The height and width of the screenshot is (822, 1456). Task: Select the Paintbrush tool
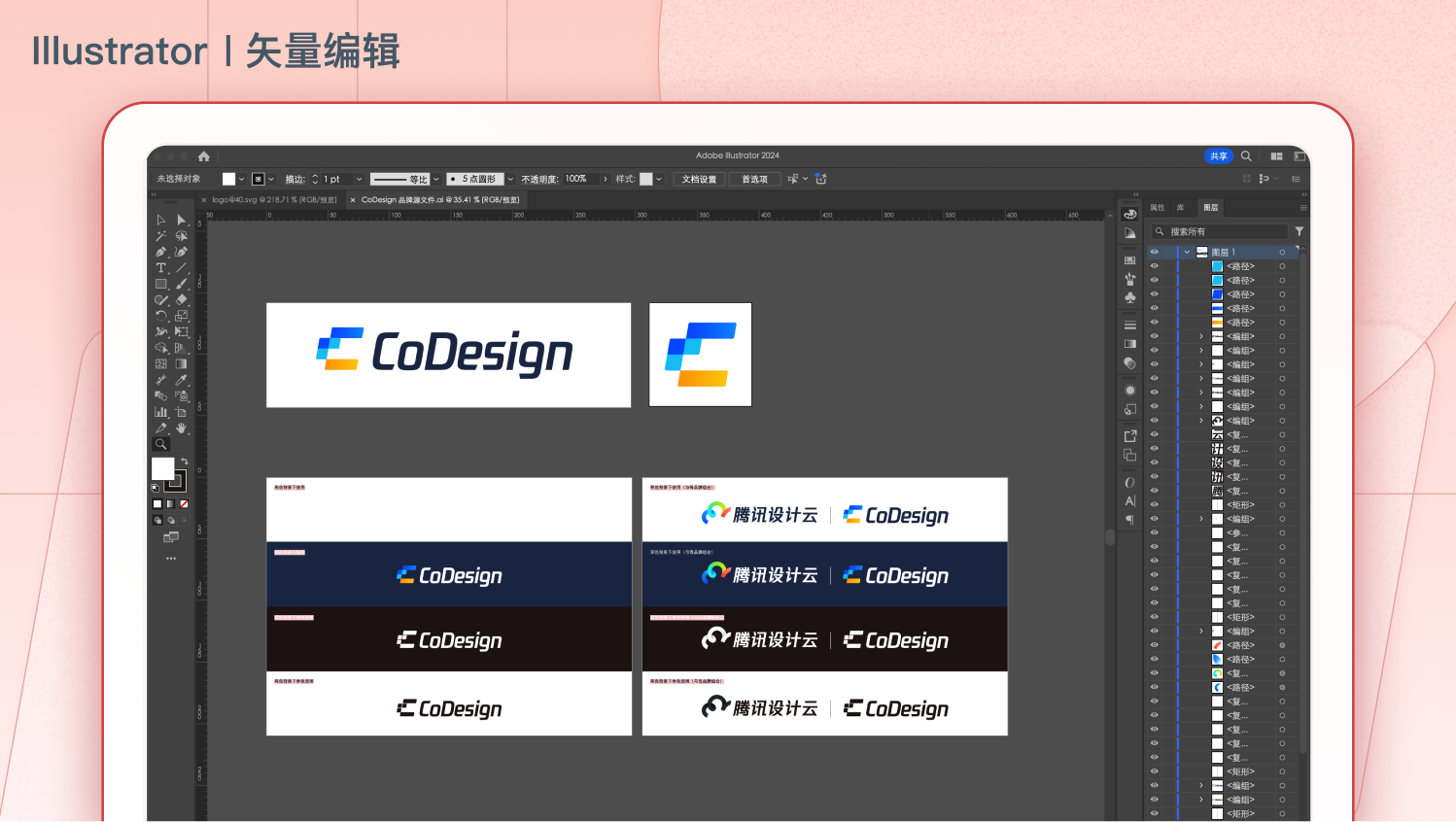tap(181, 284)
